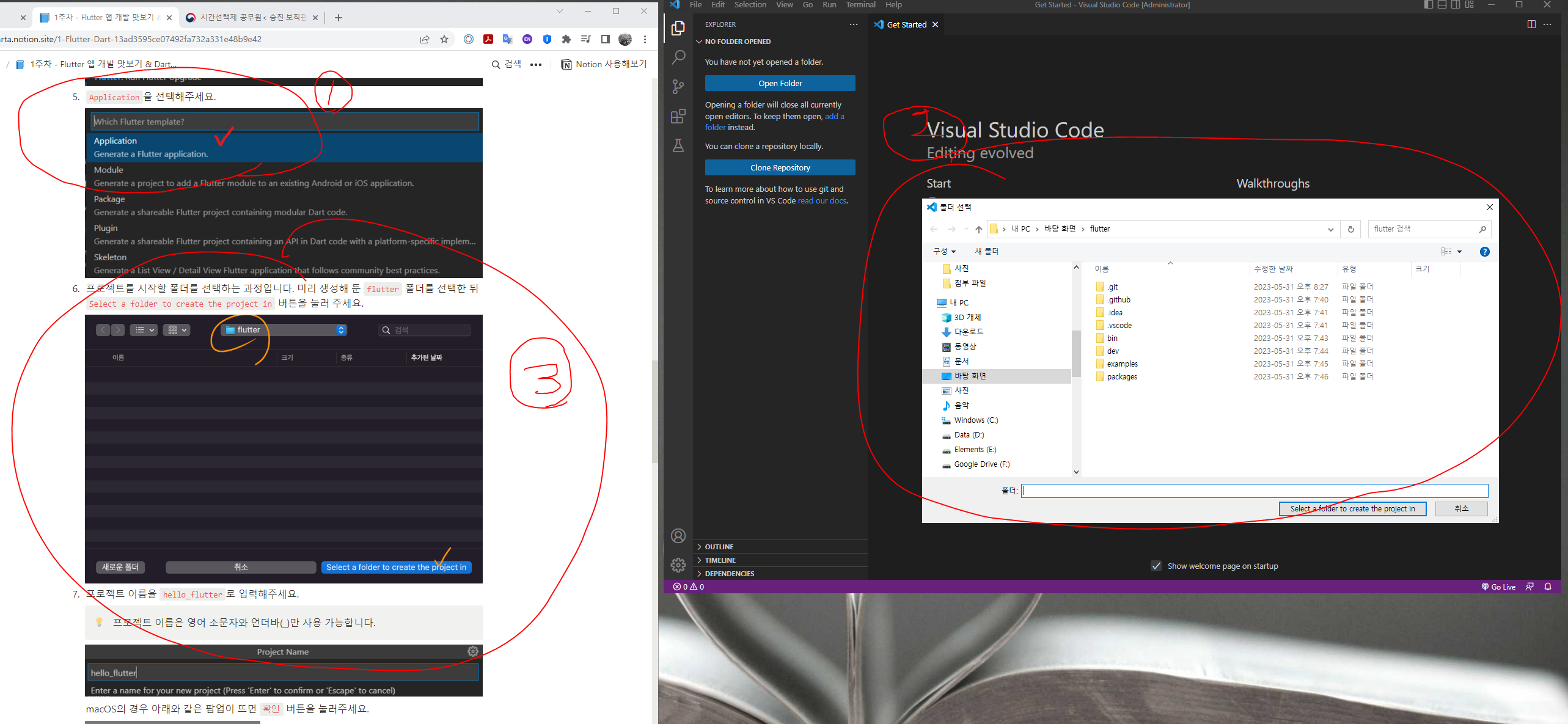Open a new Chrome tab with the plus button
1568x724 pixels.
(339, 18)
